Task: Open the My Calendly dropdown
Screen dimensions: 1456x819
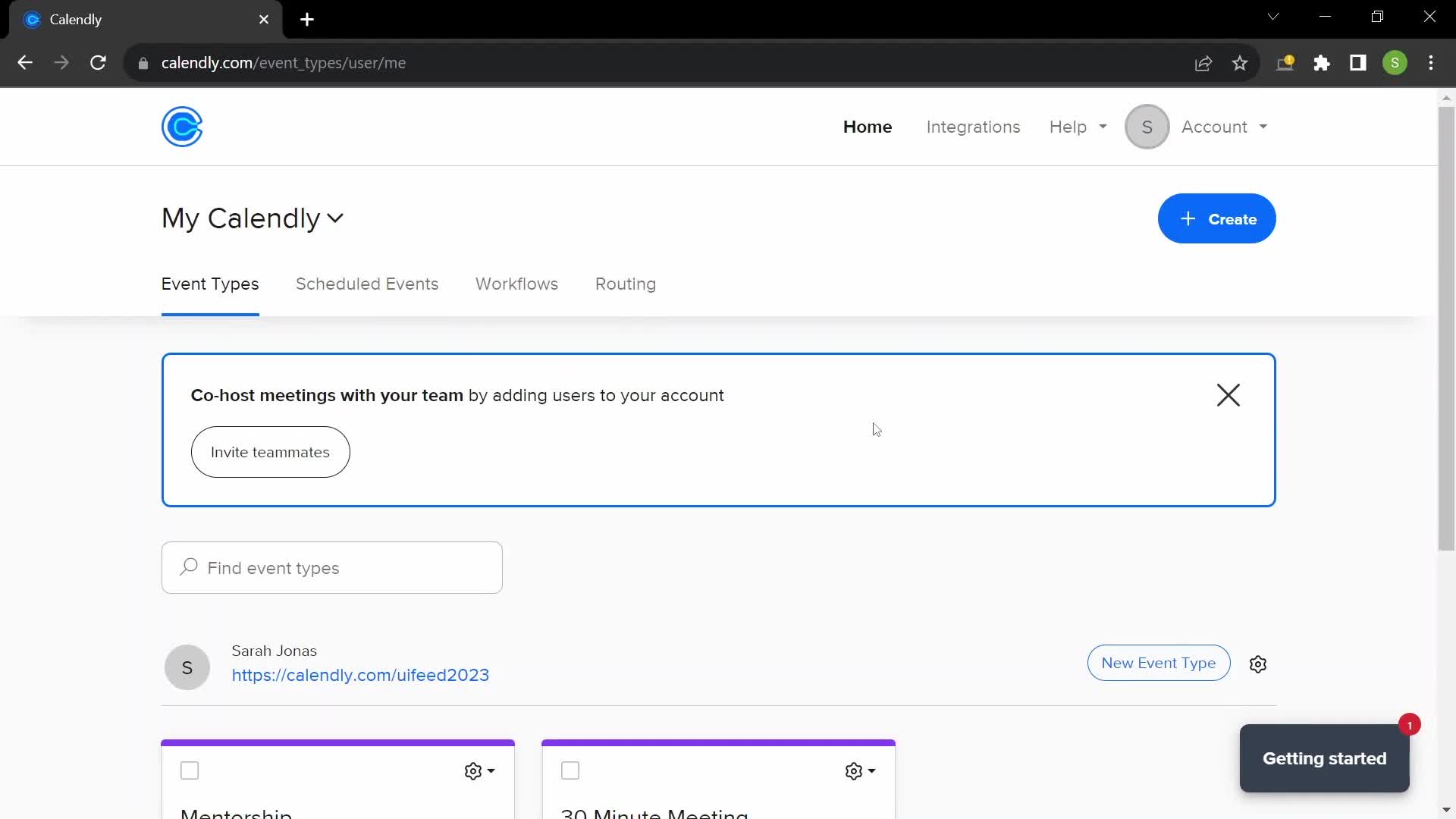Action: point(253,219)
